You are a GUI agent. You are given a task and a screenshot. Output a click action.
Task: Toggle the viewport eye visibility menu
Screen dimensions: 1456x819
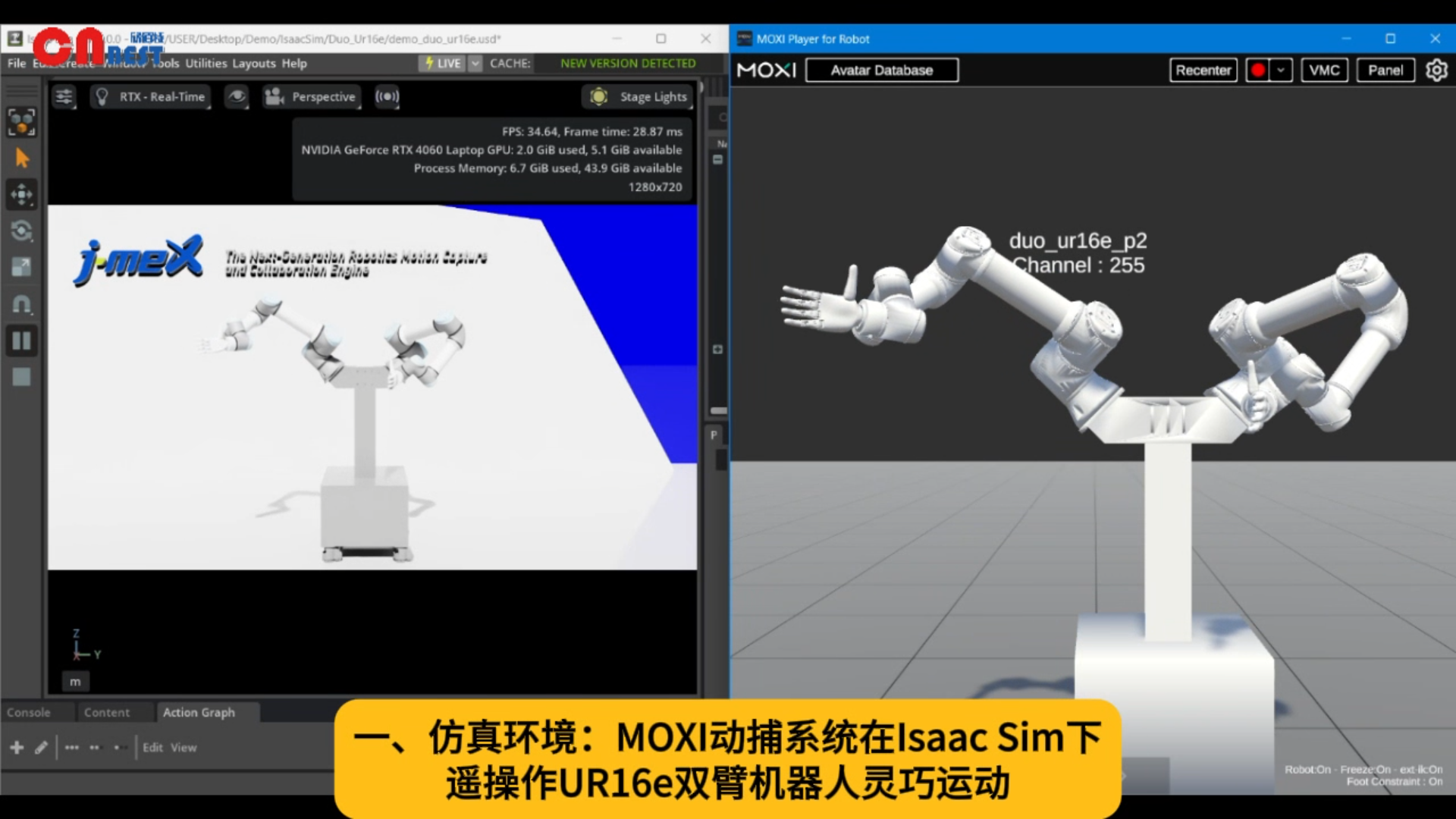click(x=237, y=97)
